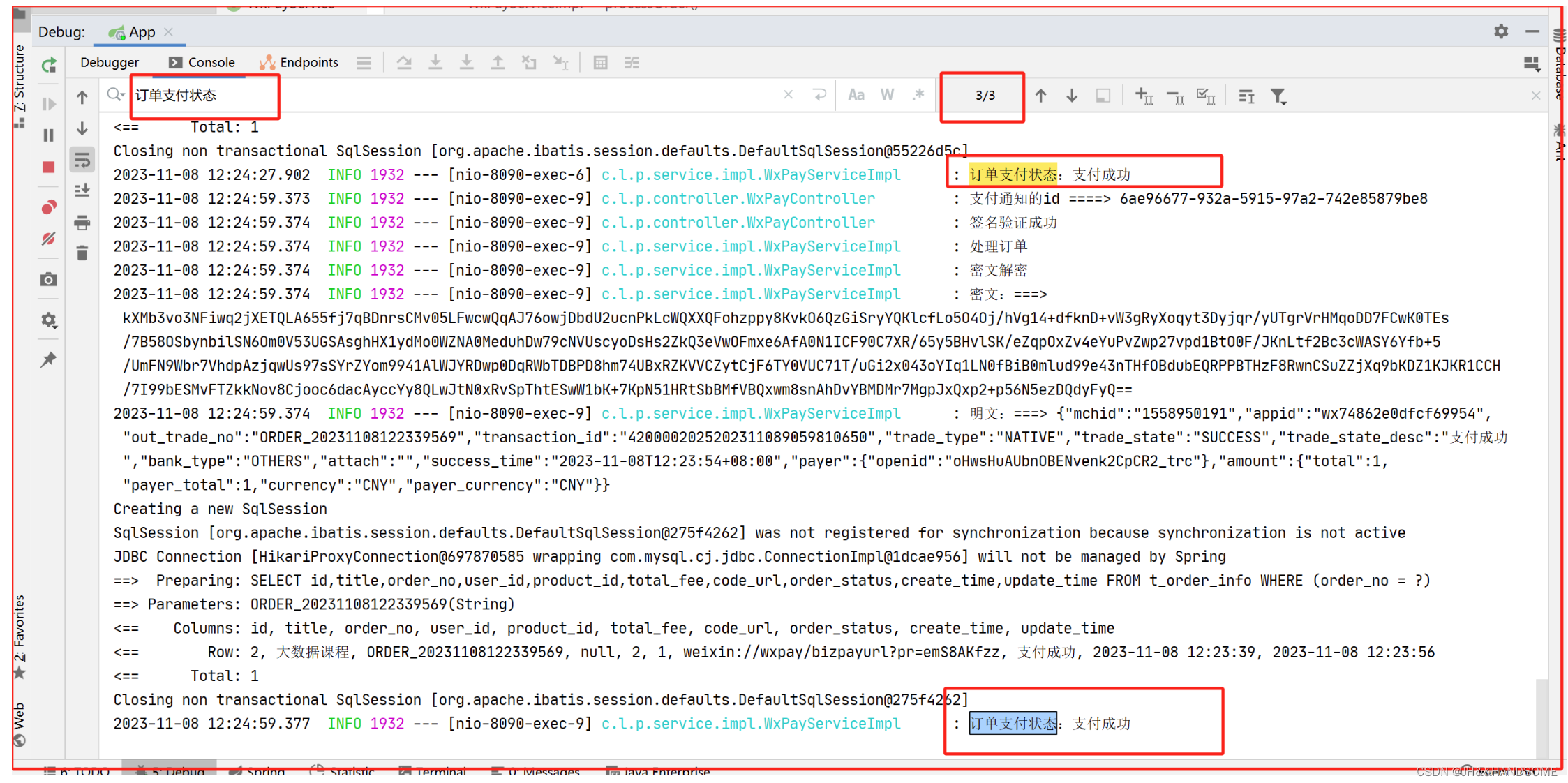Viewport: 1568px width, 783px height.
Task: Restore debug layout icon at right
Action: tap(1532, 64)
